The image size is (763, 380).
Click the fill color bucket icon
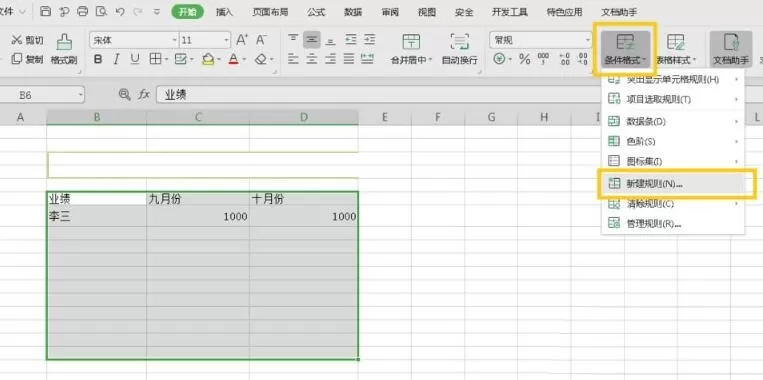coord(208,59)
